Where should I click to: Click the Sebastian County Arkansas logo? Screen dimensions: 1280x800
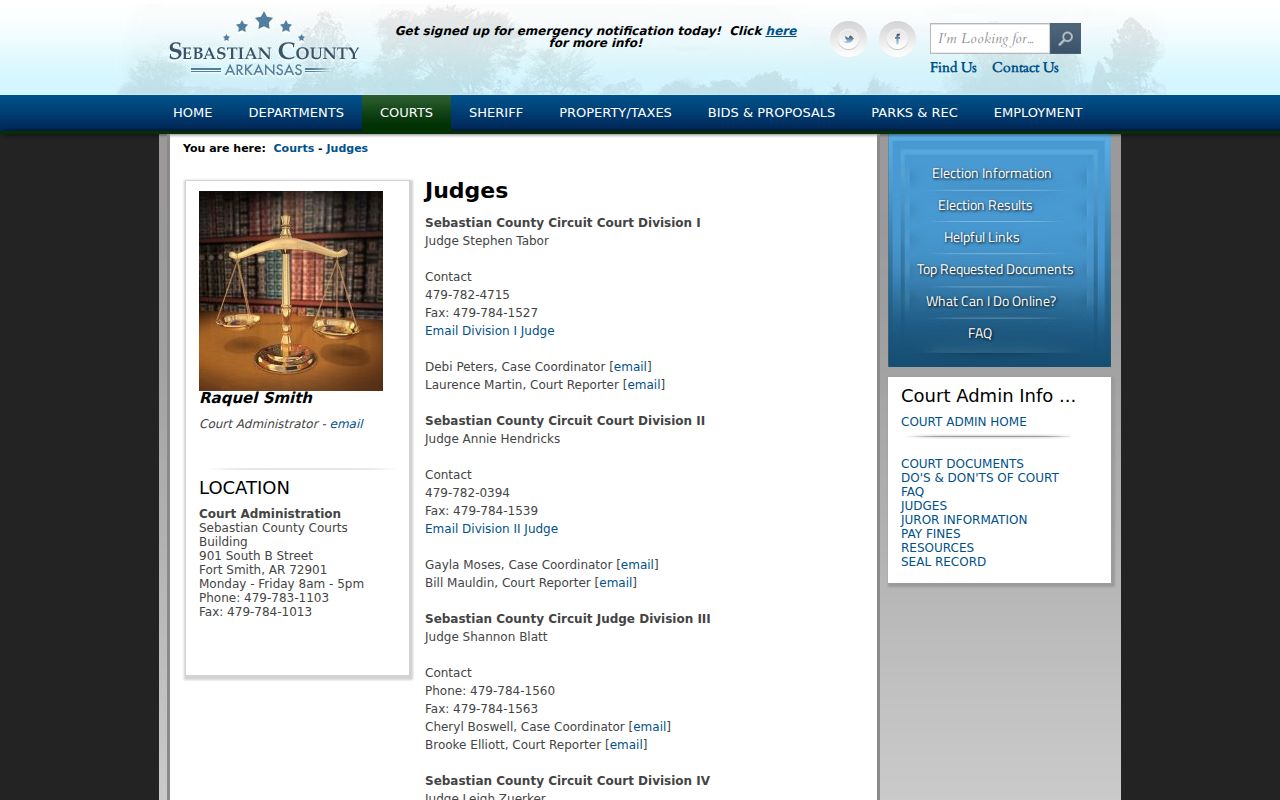click(264, 45)
